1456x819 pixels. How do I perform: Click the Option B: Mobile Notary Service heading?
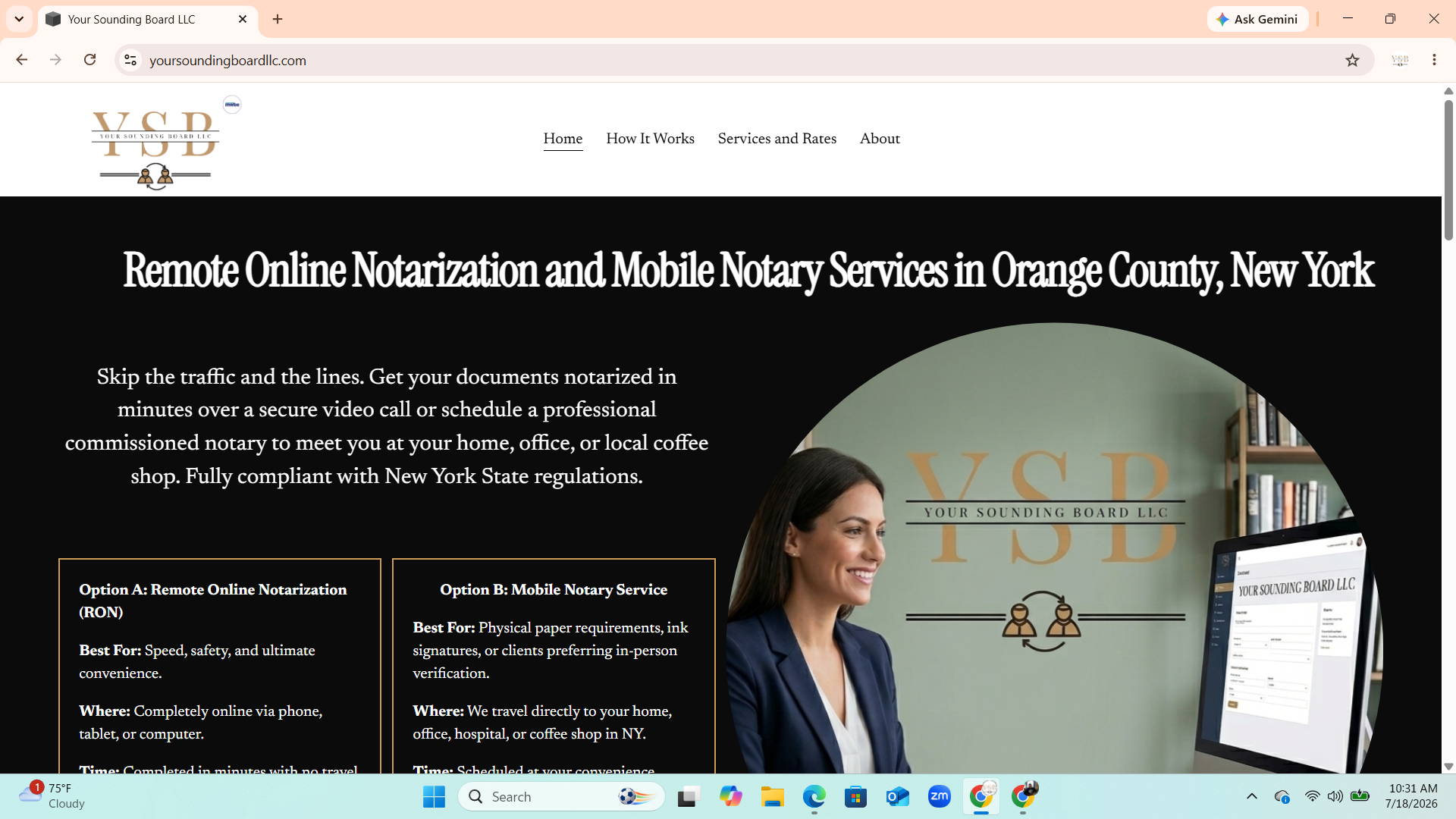click(x=554, y=590)
